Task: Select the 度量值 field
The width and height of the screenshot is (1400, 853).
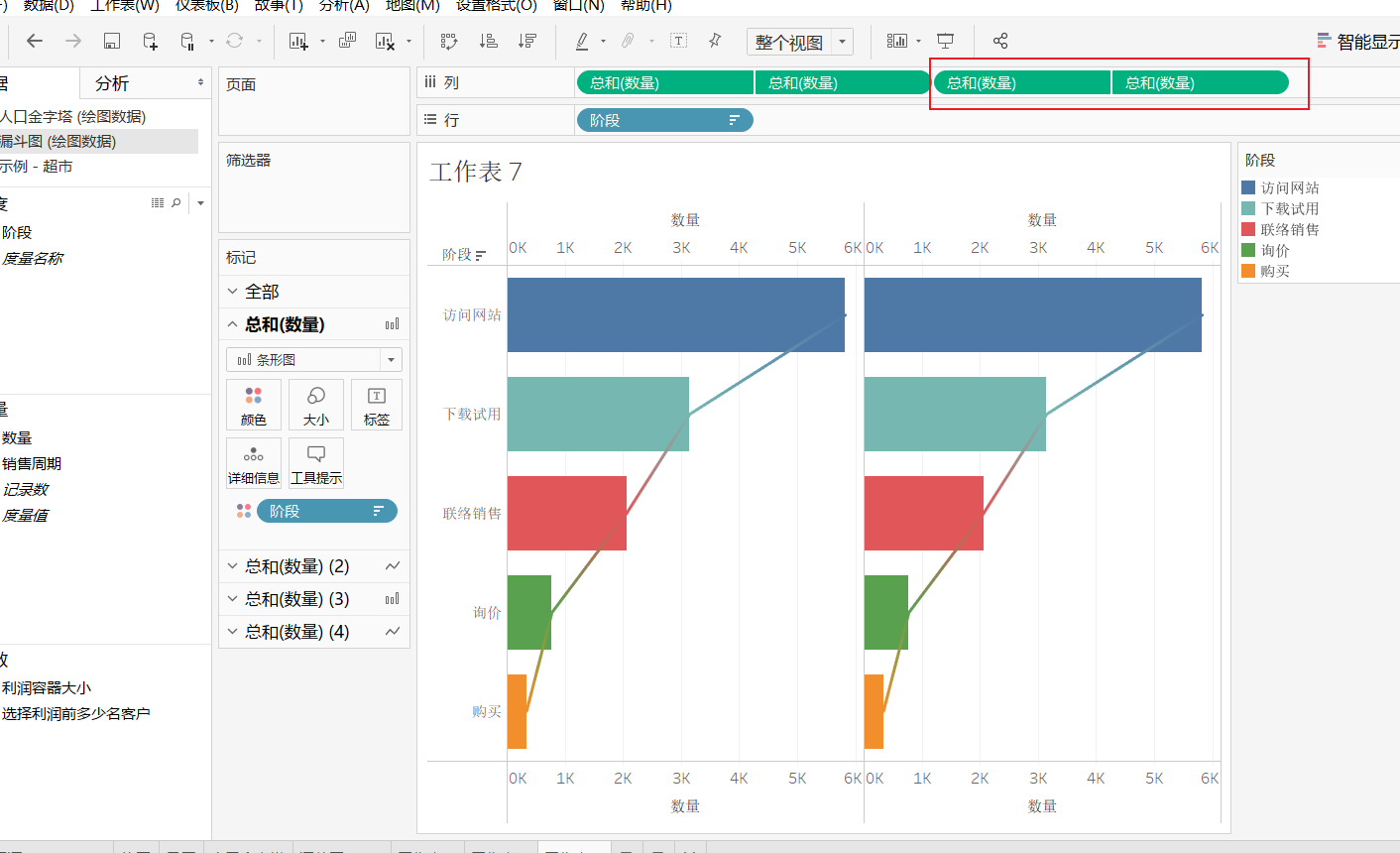Action: coord(25,515)
